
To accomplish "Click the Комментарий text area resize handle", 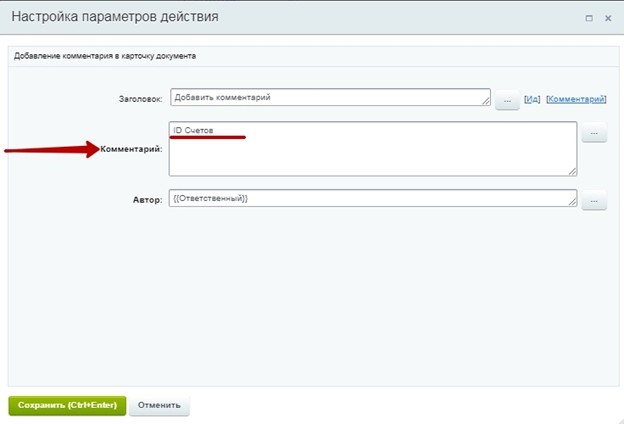I will [572, 172].
